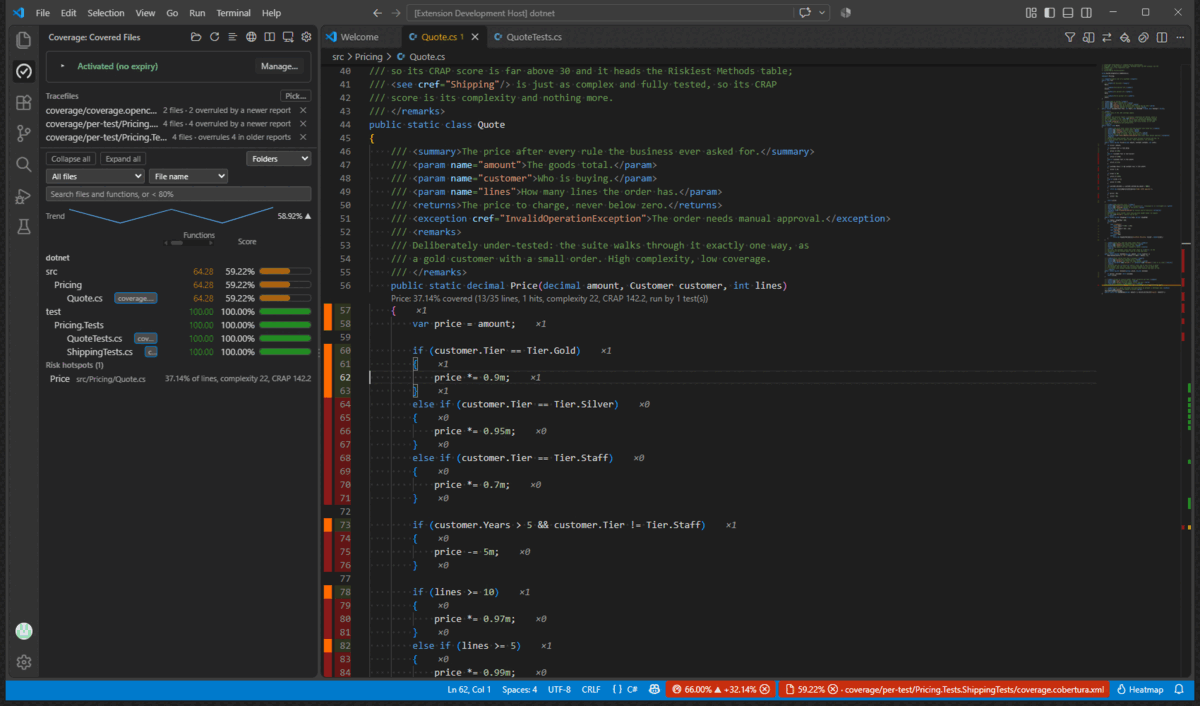This screenshot has height=706, width=1200.
Task: Toggle the bottom panel layout button
Action: point(1068,13)
